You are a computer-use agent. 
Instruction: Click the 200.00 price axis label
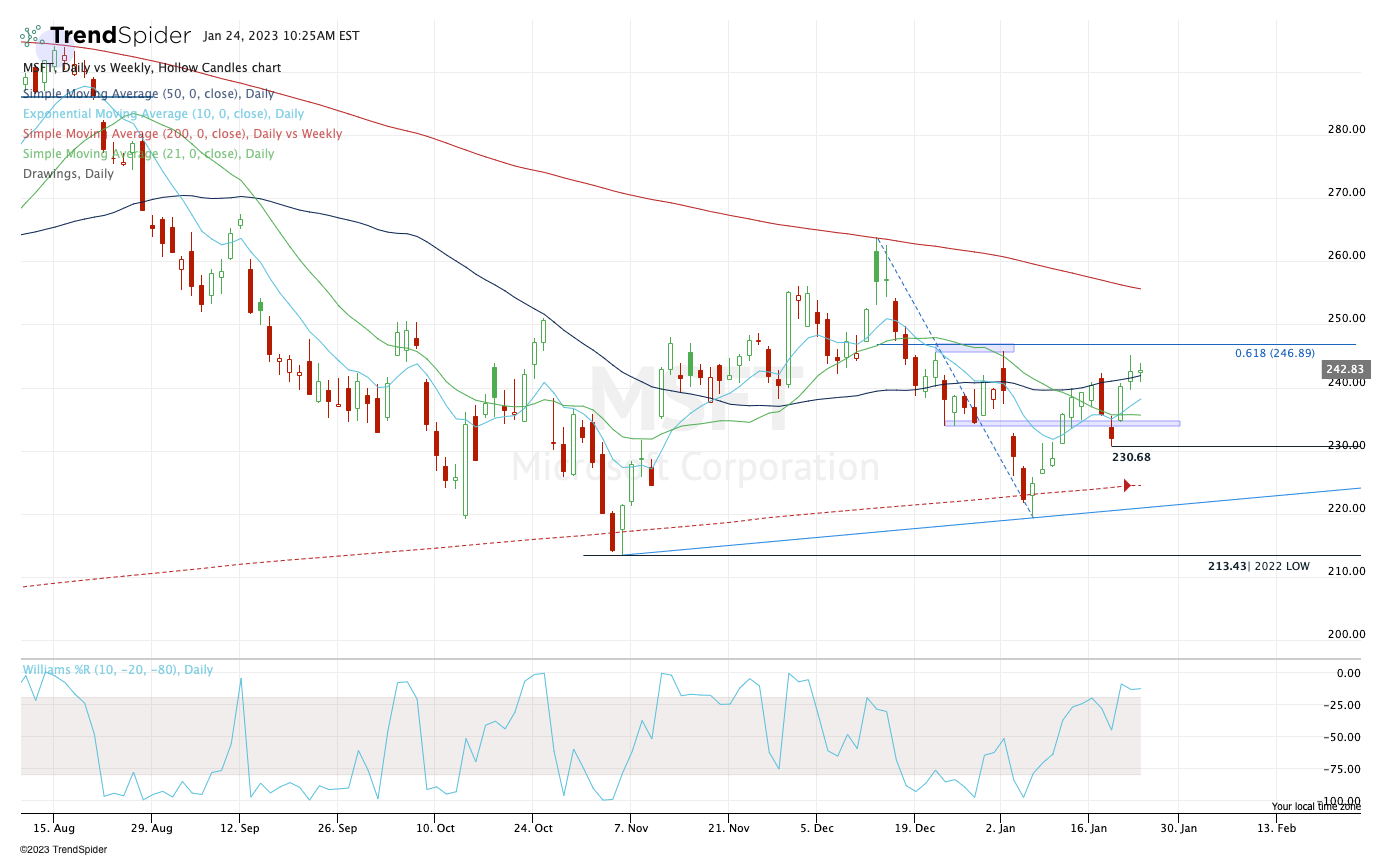1346,634
